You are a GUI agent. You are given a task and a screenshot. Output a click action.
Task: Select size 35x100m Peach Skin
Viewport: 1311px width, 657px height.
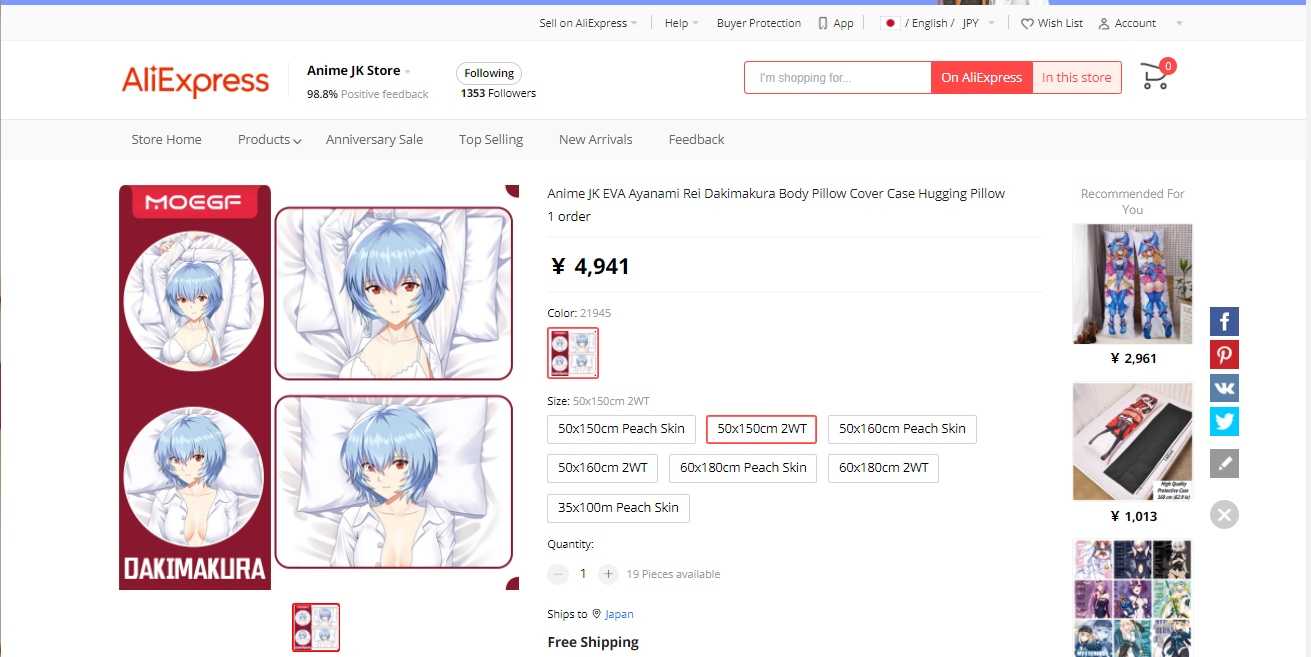click(618, 508)
